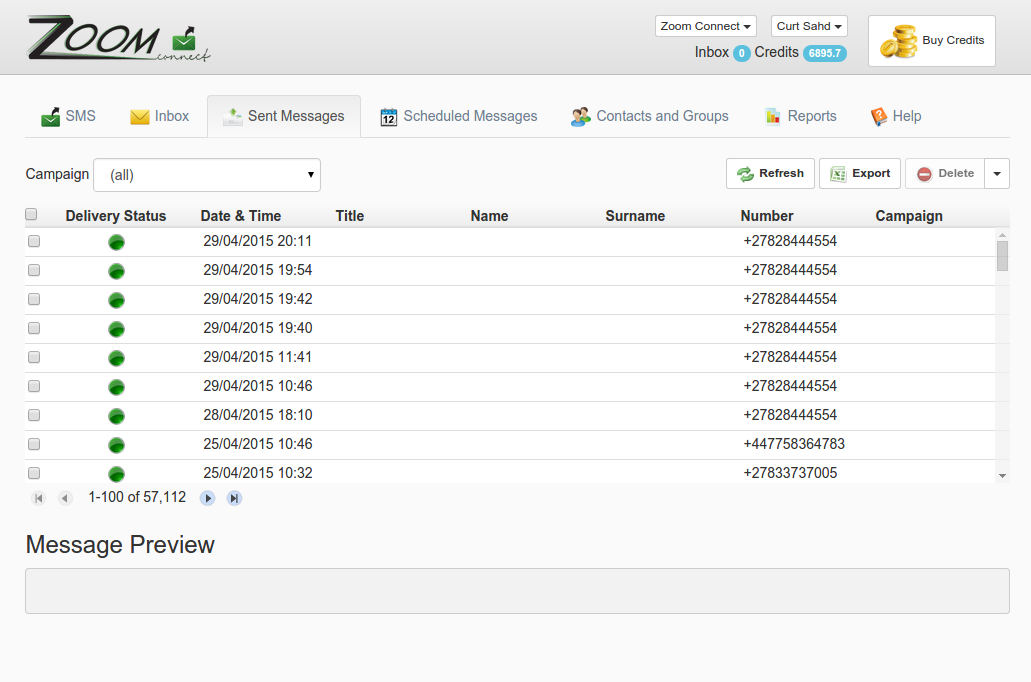The height and width of the screenshot is (682, 1031).
Task: Refresh the sent messages list
Action: [x=770, y=174]
